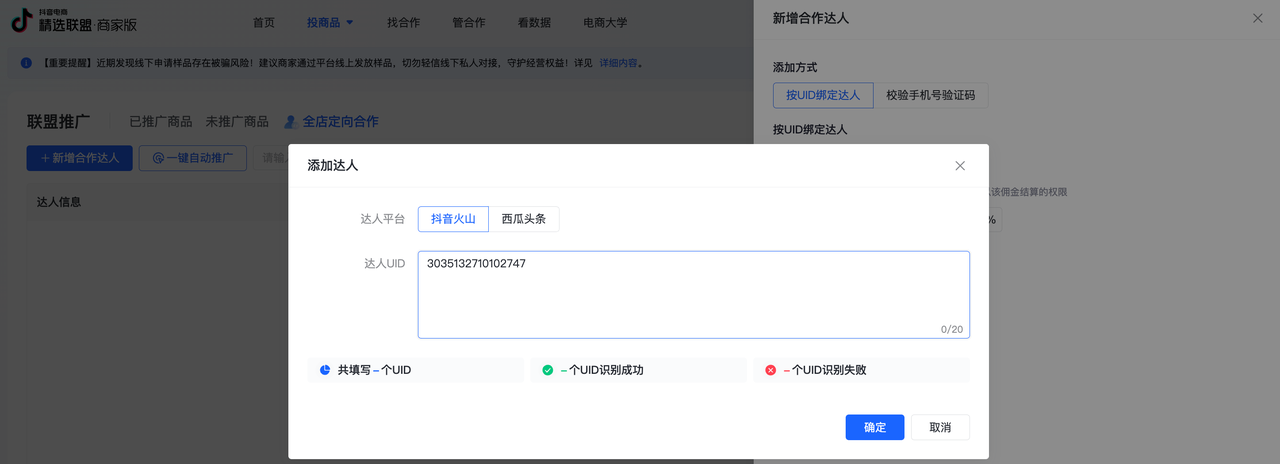The width and height of the screenshot is (1280, 464).
Task: Click the 全店定向合作 person icon
Action: (290, 122)
